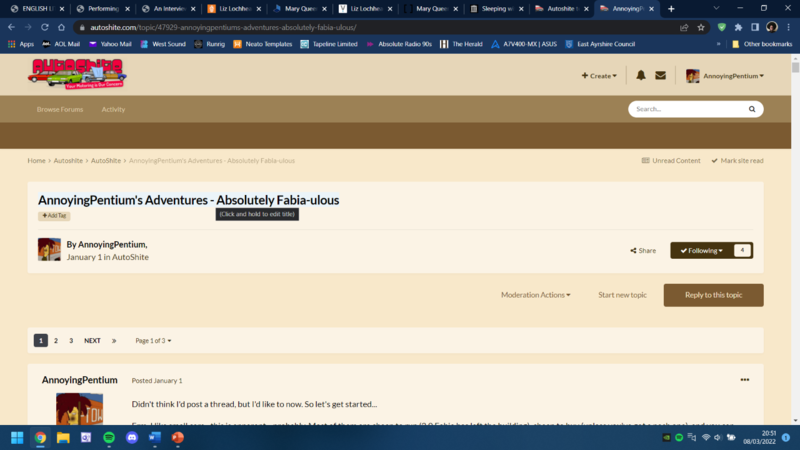Click the author avatar thumbnail near the byline
This screenshot has width=800, height=450.
pyautogui.click(x=49, y=249)
